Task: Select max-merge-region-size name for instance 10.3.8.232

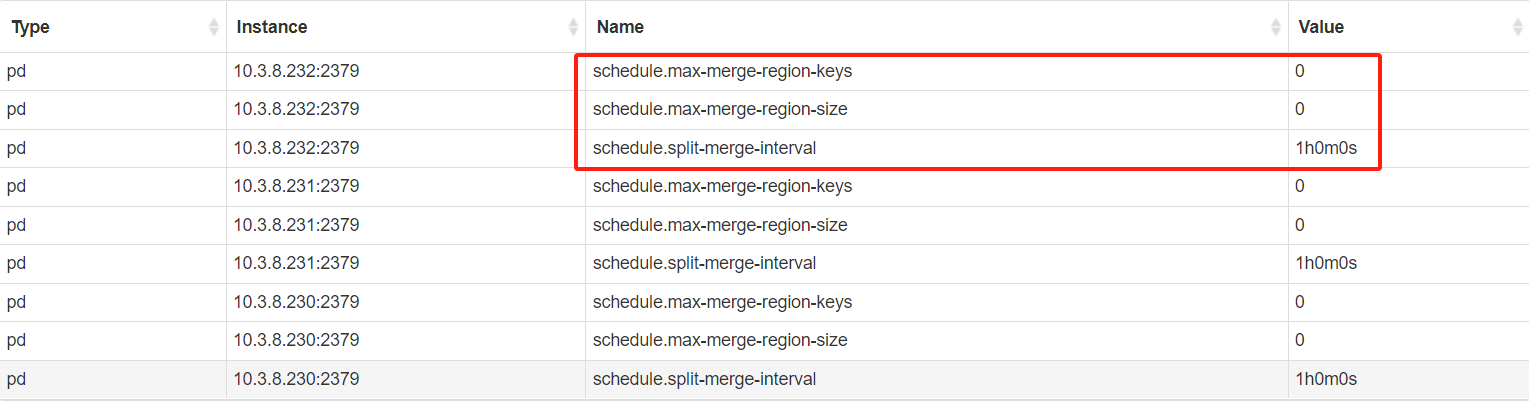Action: tap(720, 109)
